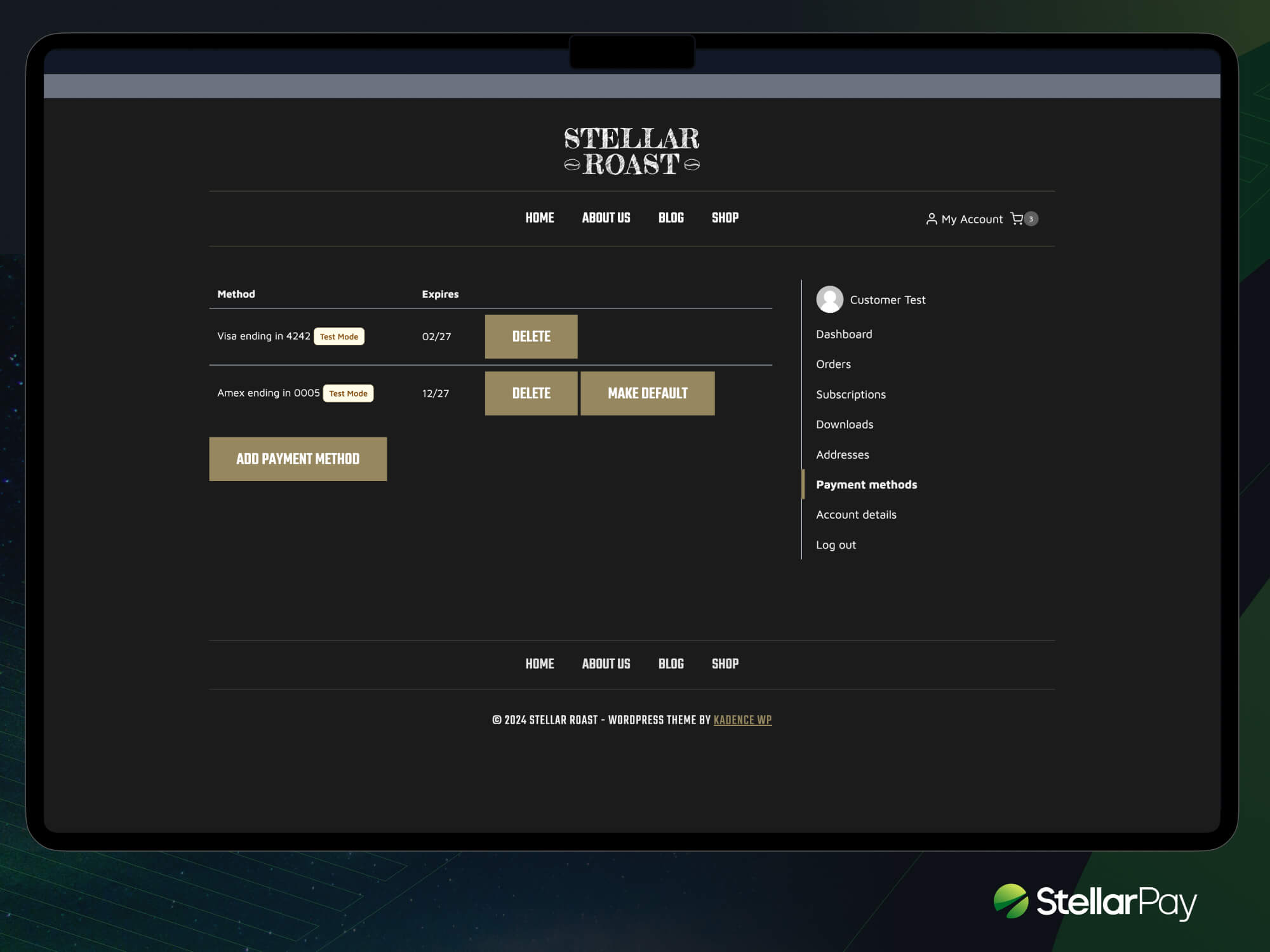Viewport: 1270px width, 952px height.
Task: Open Shop in the top menu
Action: (725, 218)
